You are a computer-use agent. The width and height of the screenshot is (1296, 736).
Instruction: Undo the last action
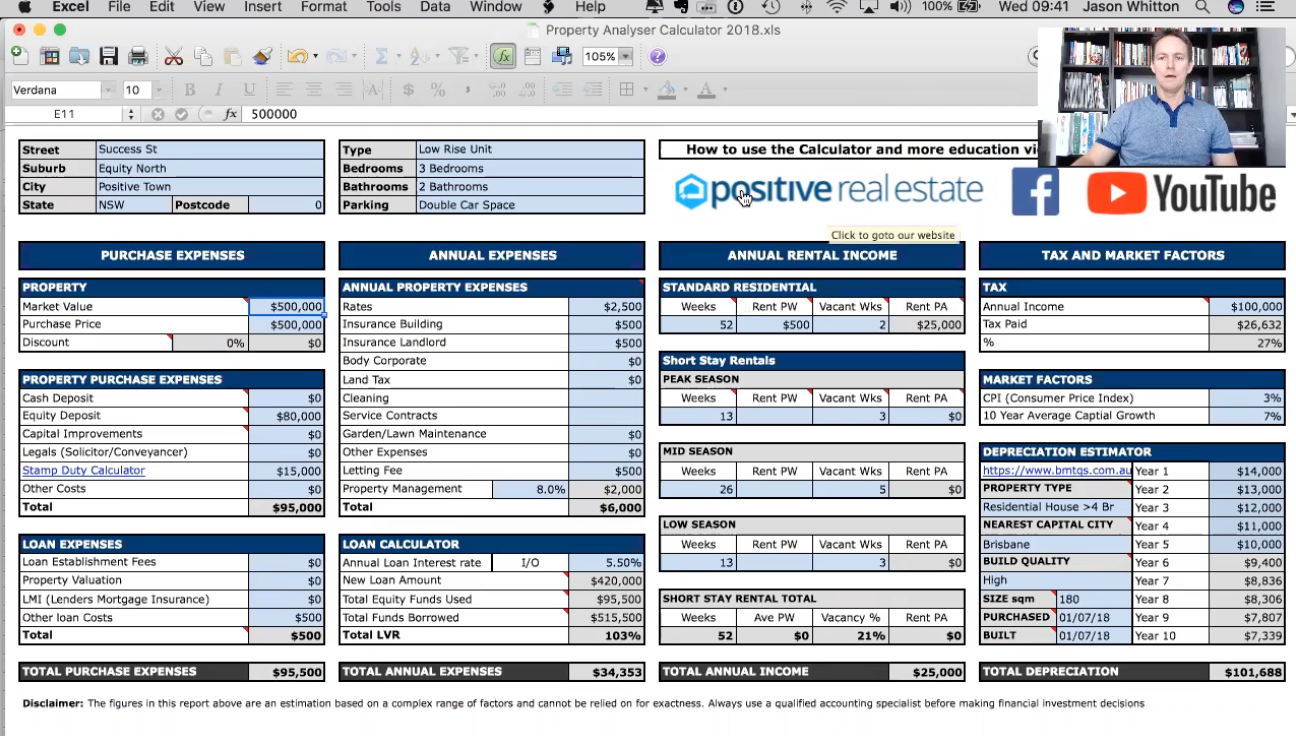point(297,56)
